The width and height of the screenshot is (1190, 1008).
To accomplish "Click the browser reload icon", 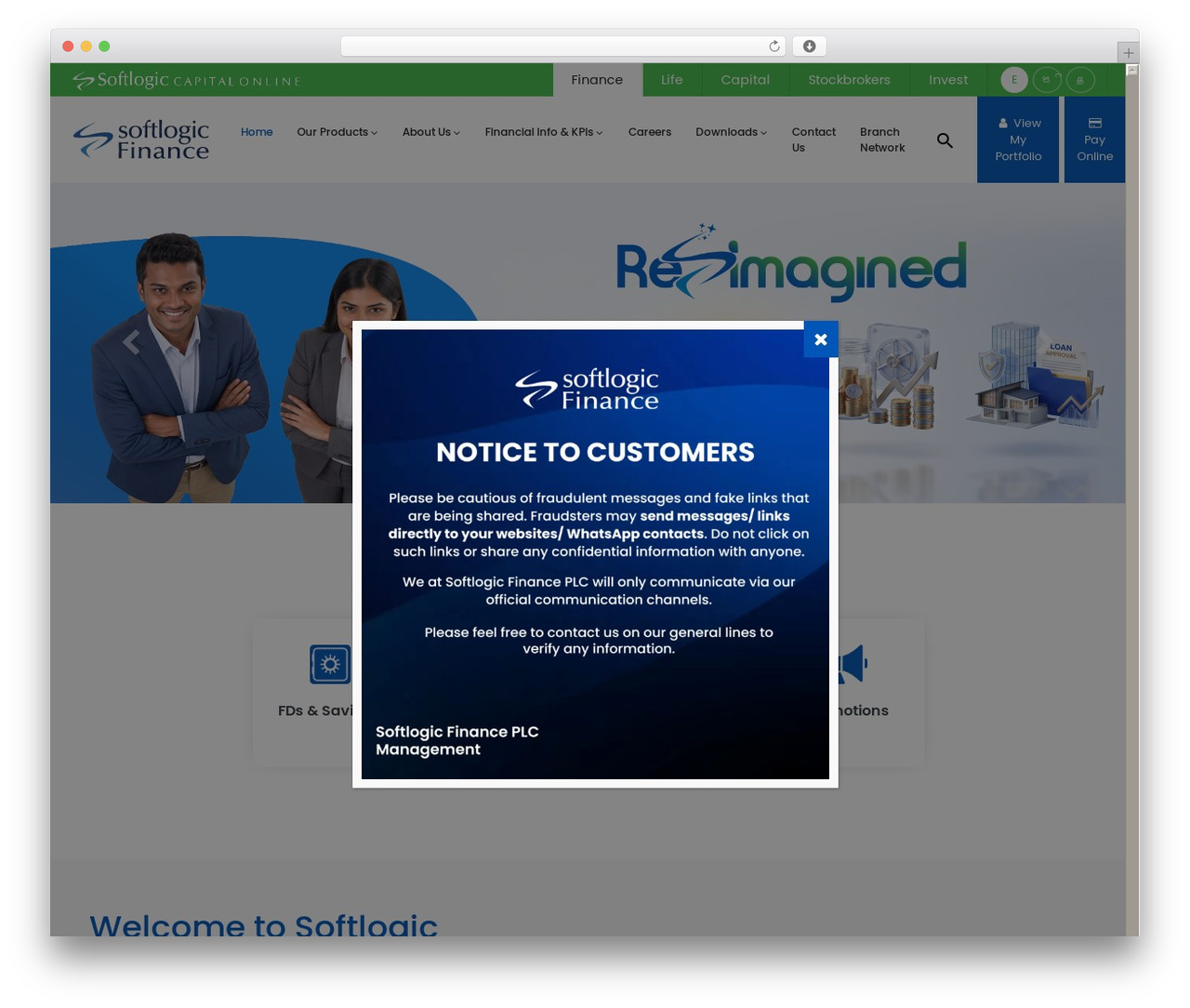I will point(774,46).
